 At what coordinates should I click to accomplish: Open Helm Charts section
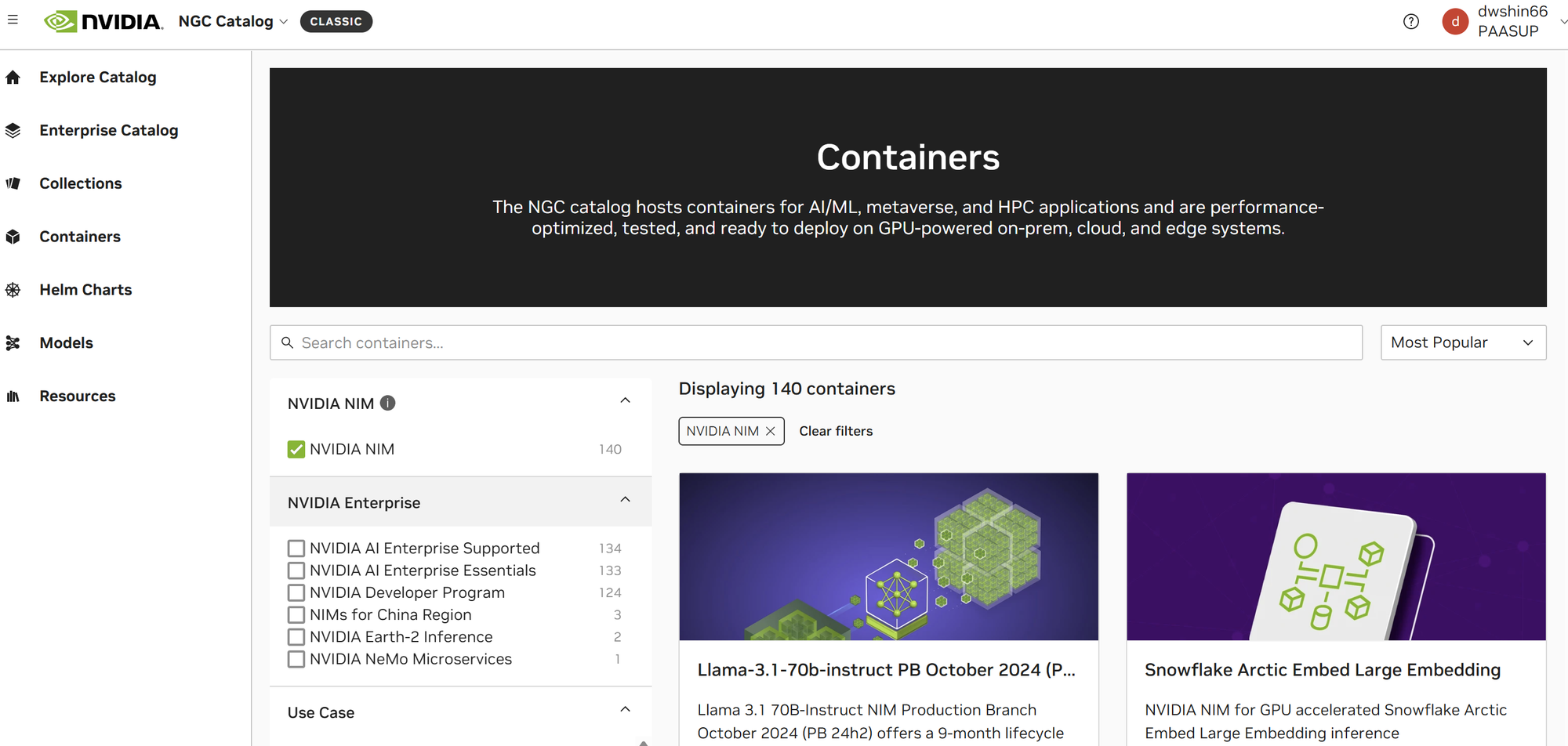(x=85, y=290)
